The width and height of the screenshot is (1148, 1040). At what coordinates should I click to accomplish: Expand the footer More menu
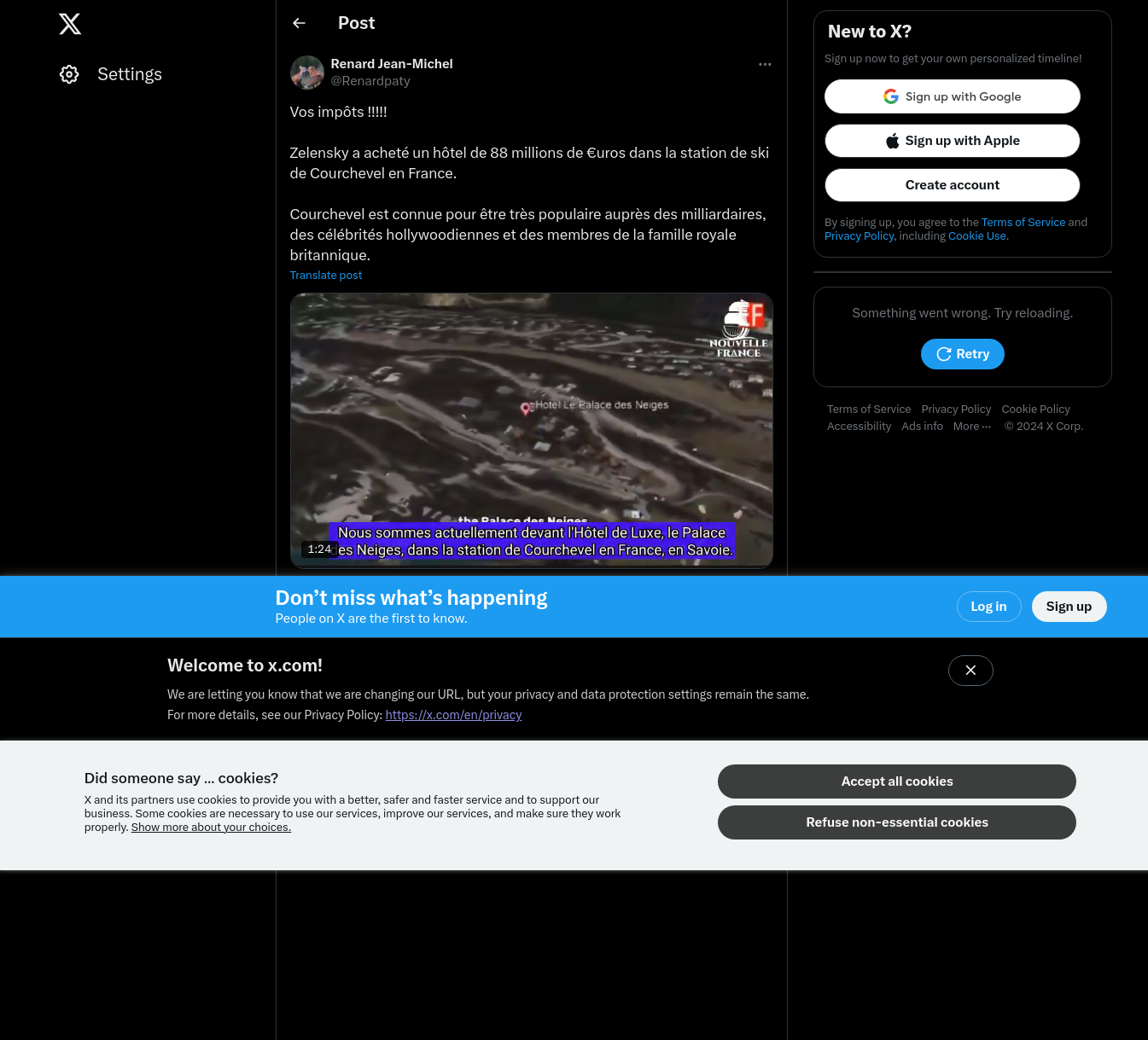[x=972, y=427]
